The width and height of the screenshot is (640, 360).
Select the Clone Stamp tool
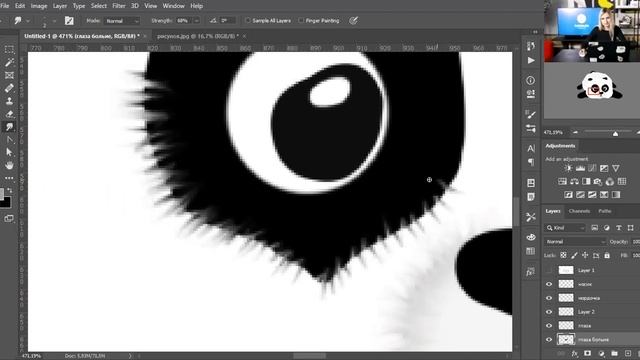click(x=9, y=101)
